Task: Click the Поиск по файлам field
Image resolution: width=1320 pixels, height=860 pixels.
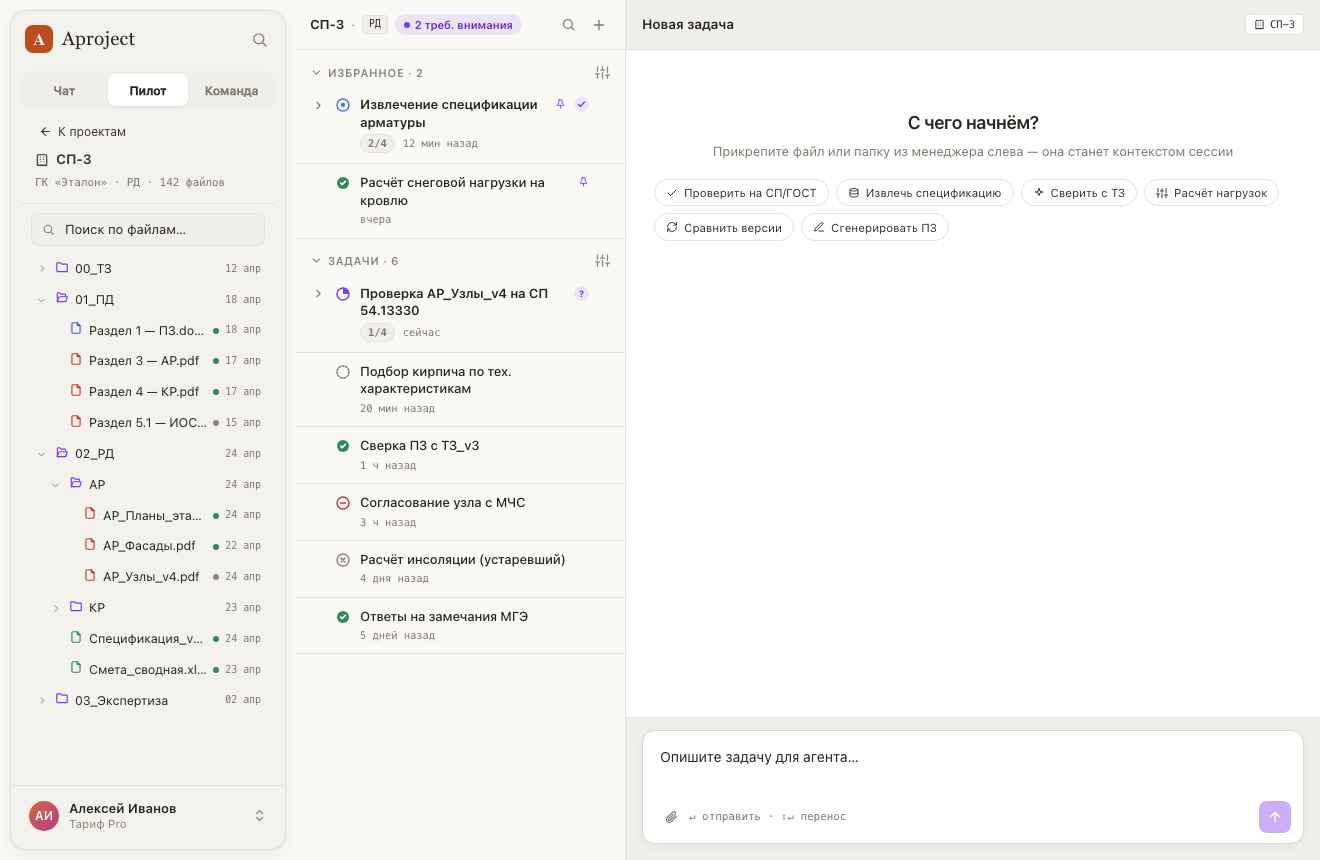Action: [x=148, y=230]
